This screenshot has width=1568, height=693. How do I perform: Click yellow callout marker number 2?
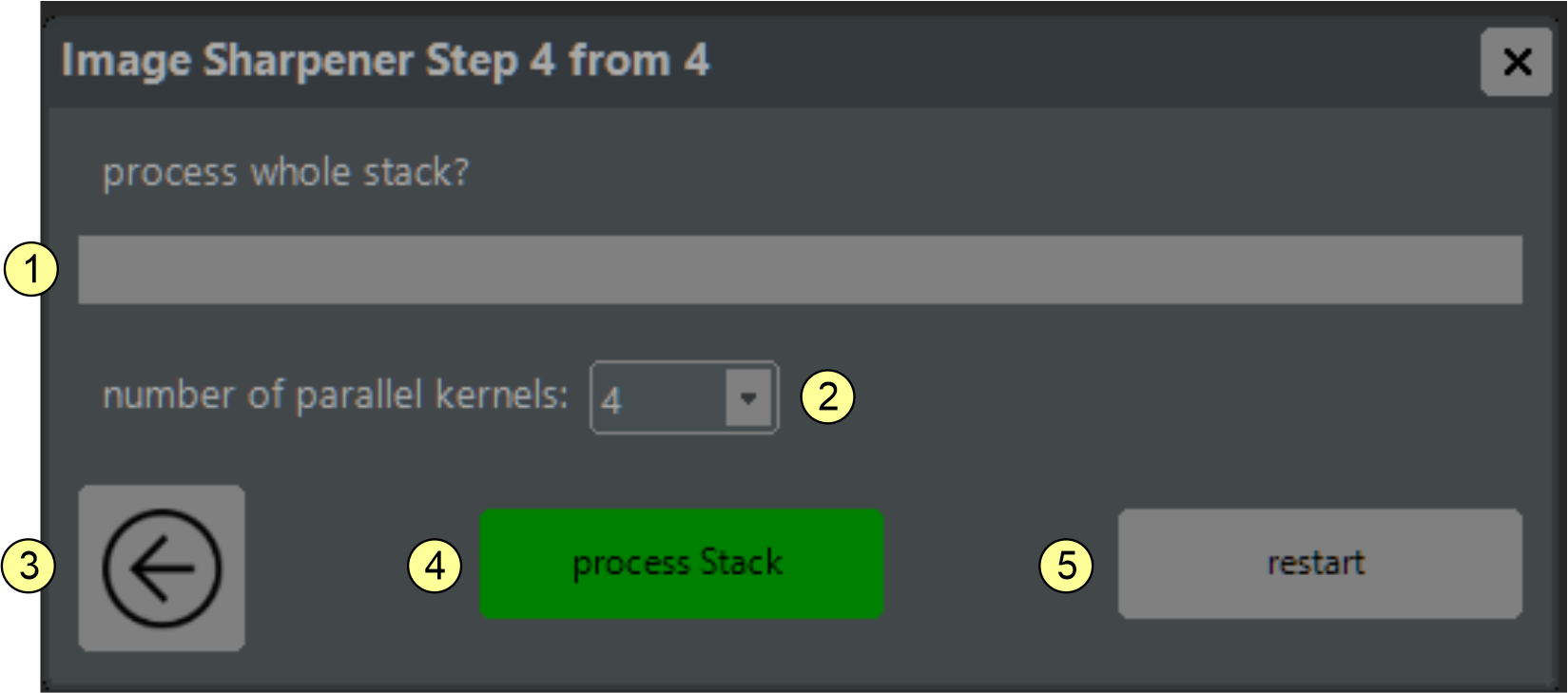[x=827, y=395]
